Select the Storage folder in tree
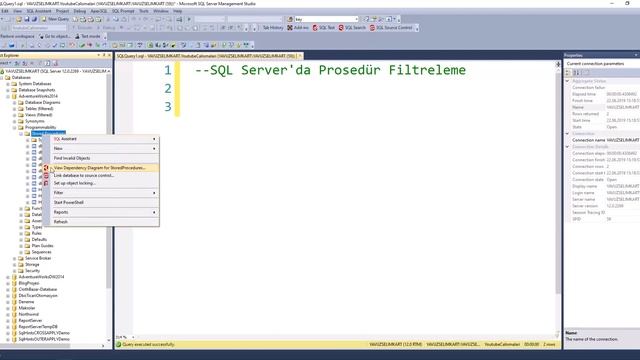Image resolution: width=640 pixels, height=360 pixels. 32,264
